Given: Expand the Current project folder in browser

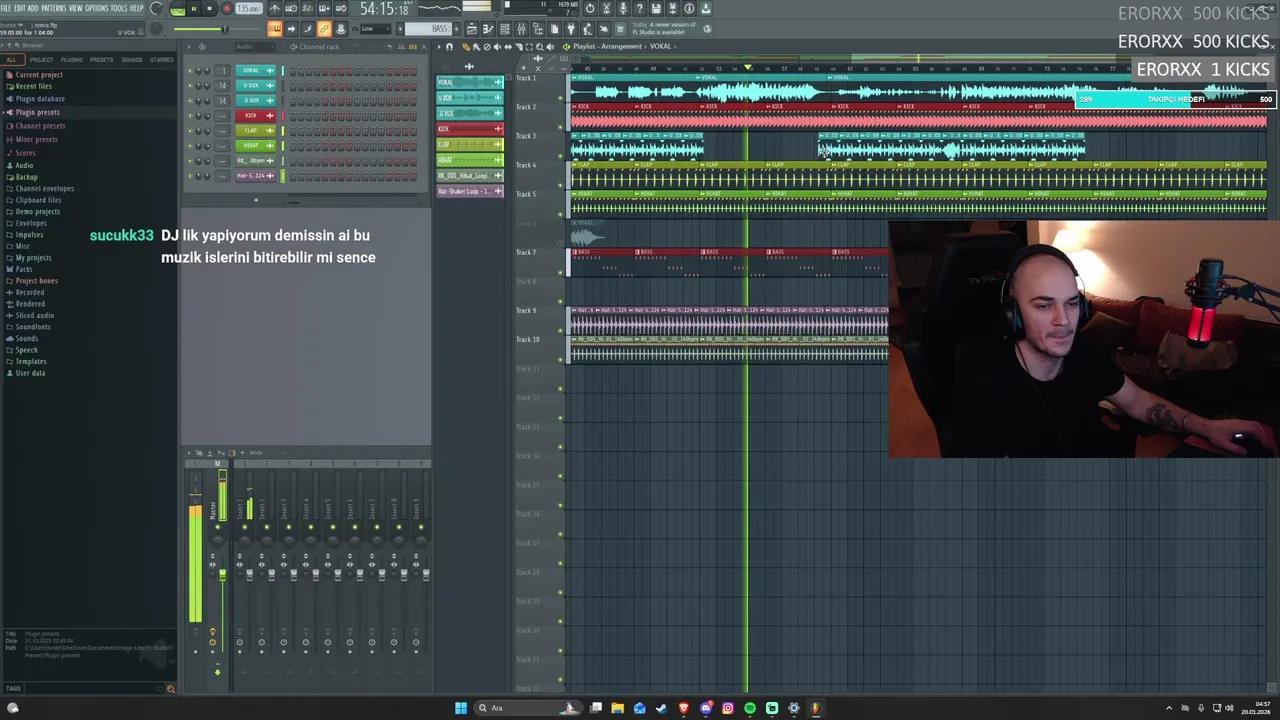Looking at the screenshot, I should pos(39,75).
